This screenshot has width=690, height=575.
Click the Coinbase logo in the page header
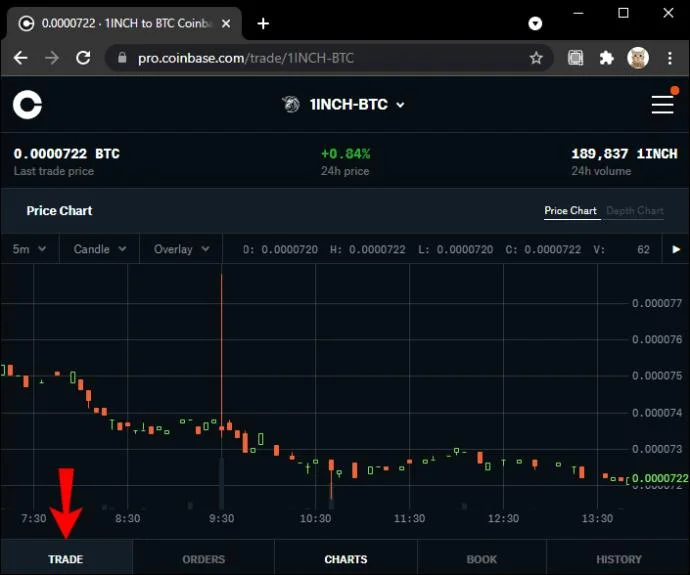click(x=27, y=105)
